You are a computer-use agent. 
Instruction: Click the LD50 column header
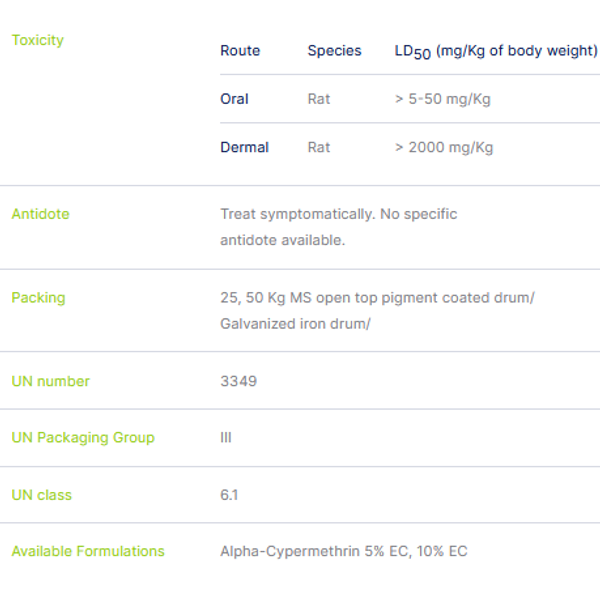point(496,51)
